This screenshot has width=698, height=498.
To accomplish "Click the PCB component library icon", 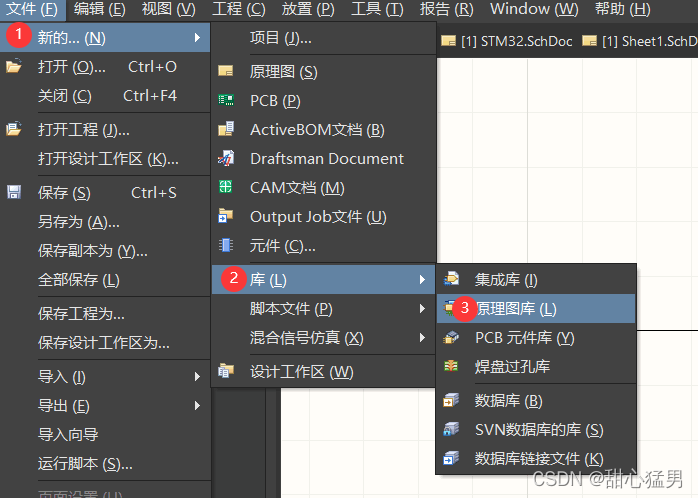I will click(451, 337).
